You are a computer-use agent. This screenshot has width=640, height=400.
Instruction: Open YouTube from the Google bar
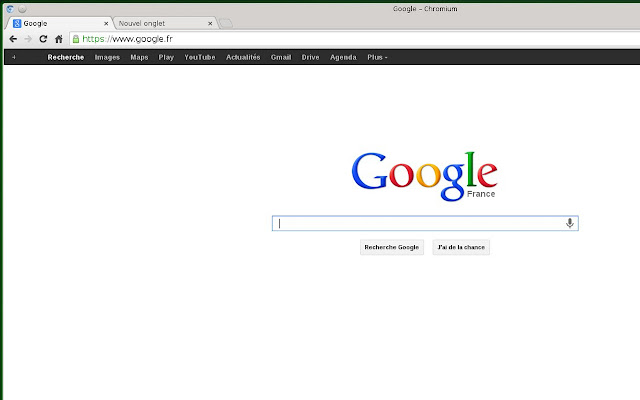coord(200,57)
